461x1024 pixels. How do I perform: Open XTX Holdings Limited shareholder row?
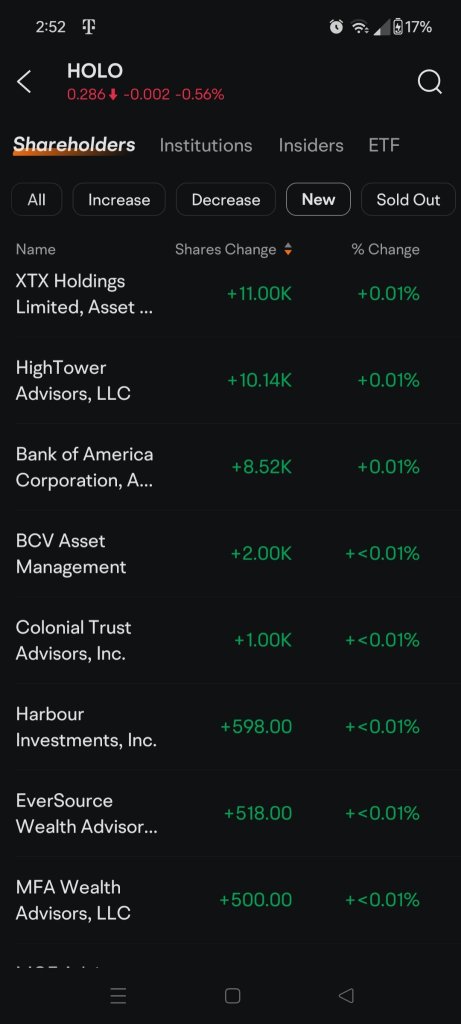click(x=230, y=294)
